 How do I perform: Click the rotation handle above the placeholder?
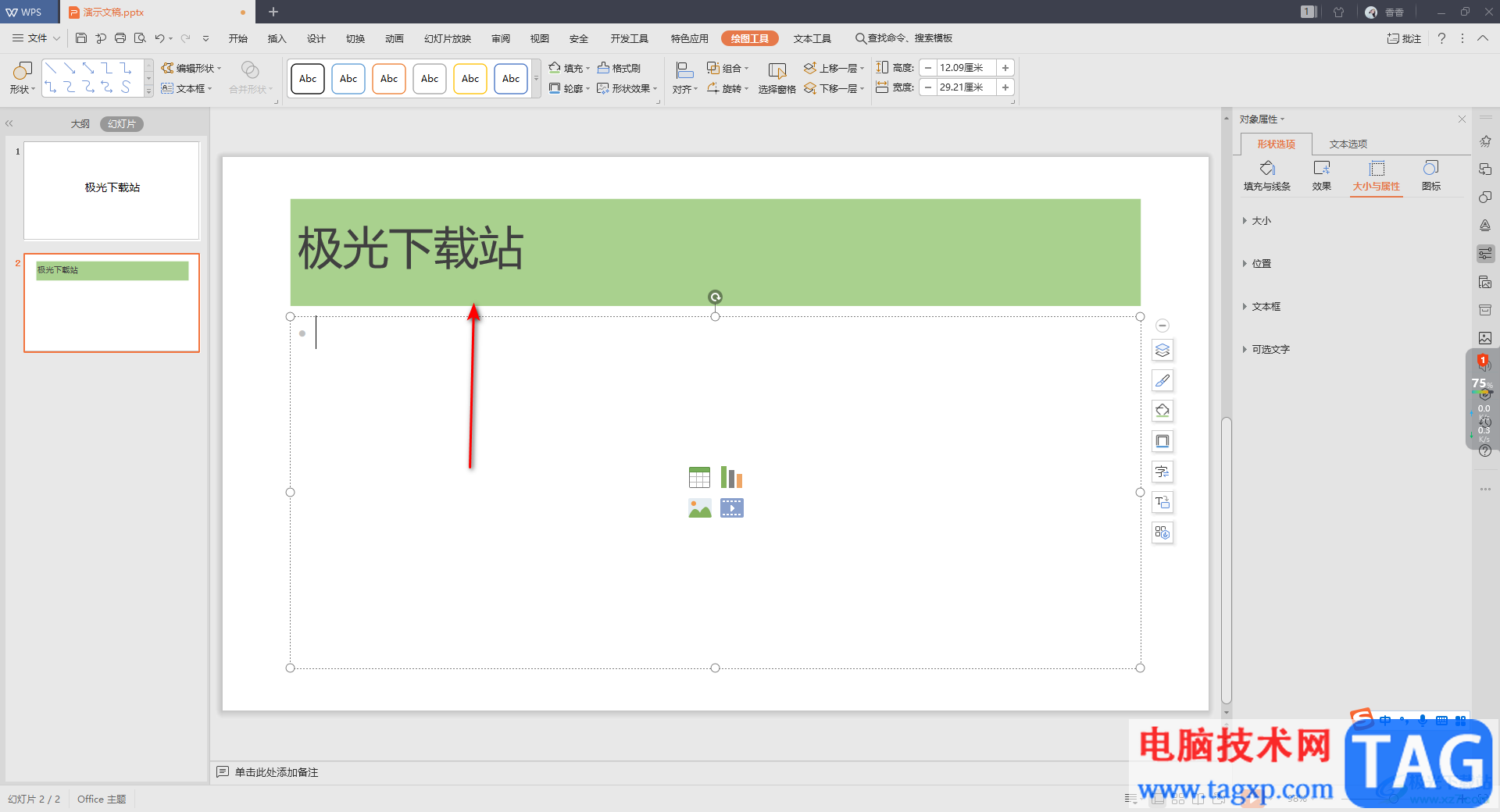click(x=715, y=297)
